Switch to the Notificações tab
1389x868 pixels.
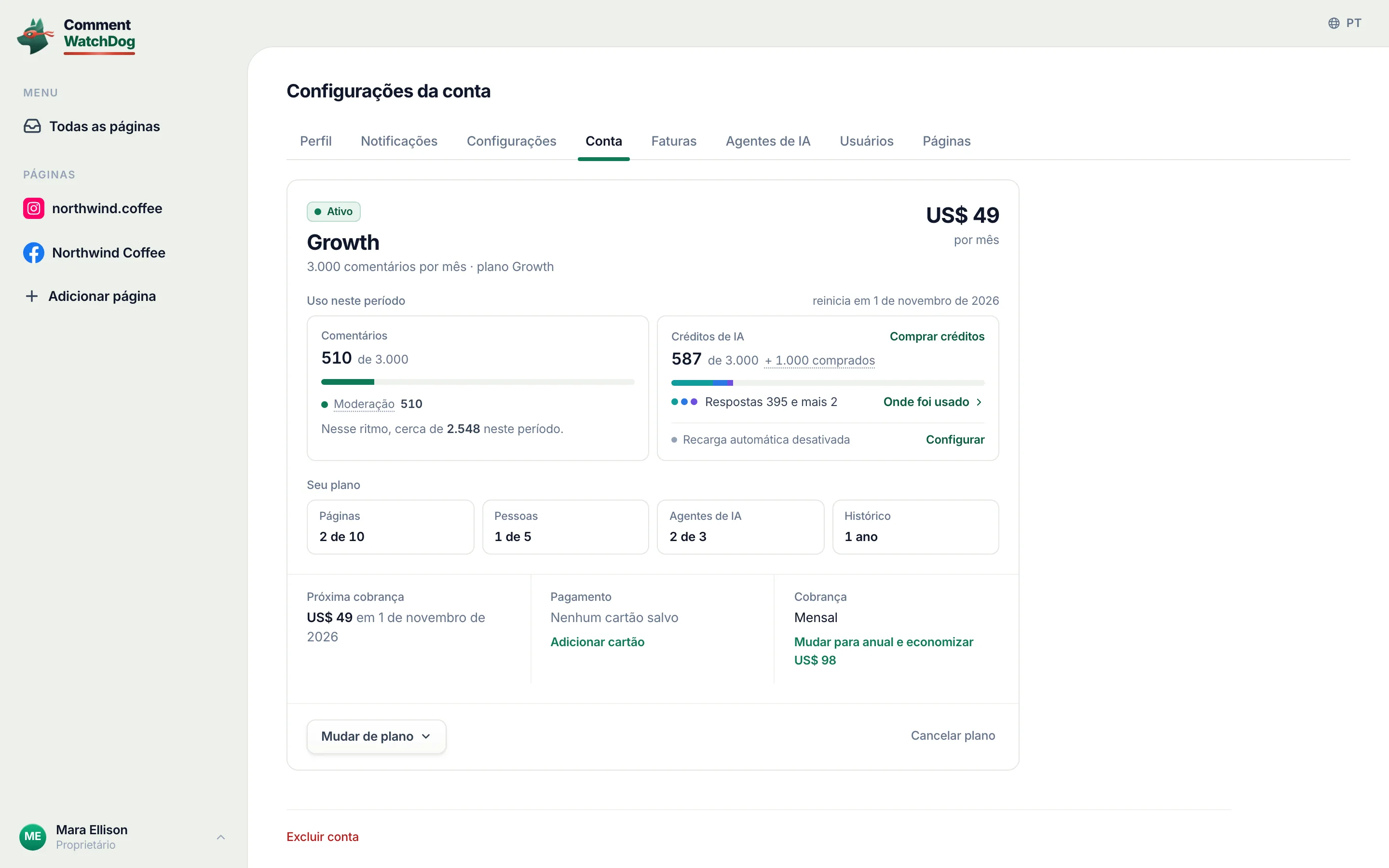(399, 141)
